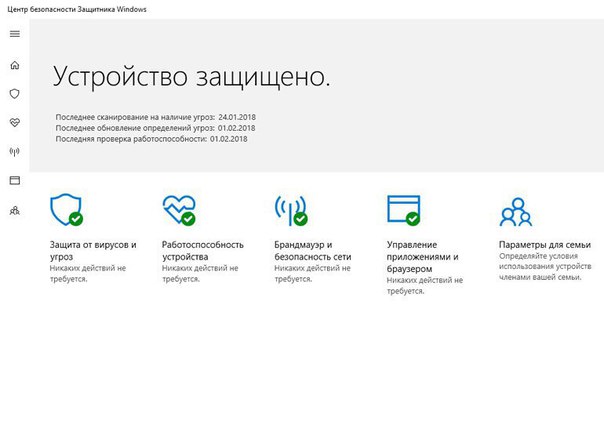Click large family people icon
604x428 pixels.
[516, 212]
